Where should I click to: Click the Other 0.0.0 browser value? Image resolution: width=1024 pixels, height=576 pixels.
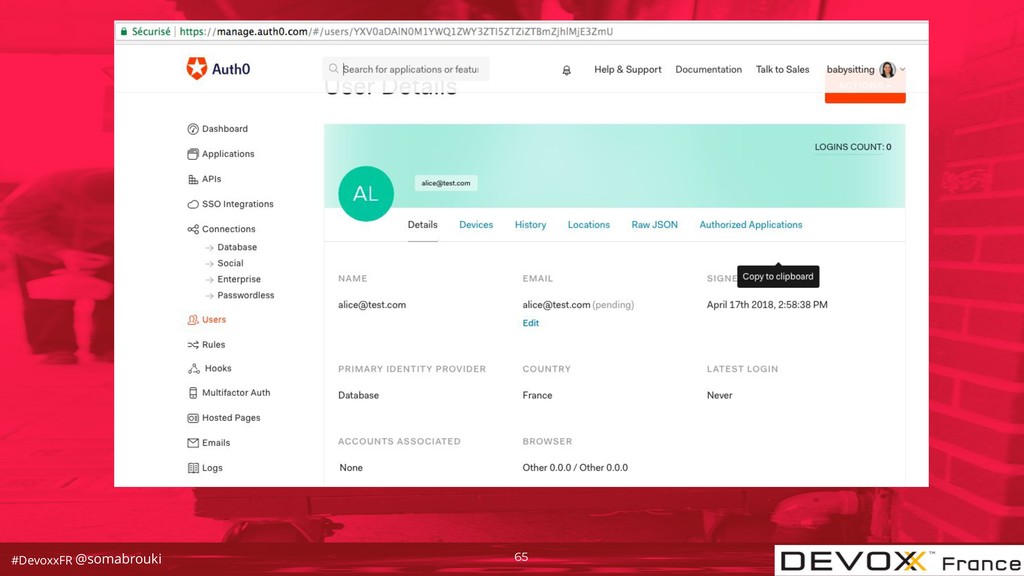575,468
